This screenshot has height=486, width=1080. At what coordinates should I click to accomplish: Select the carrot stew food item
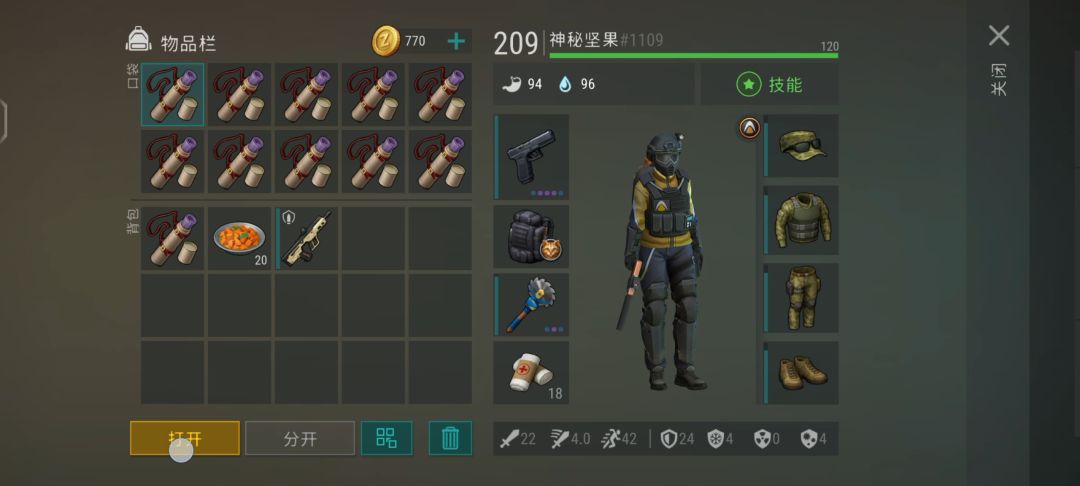coord(239,238)
